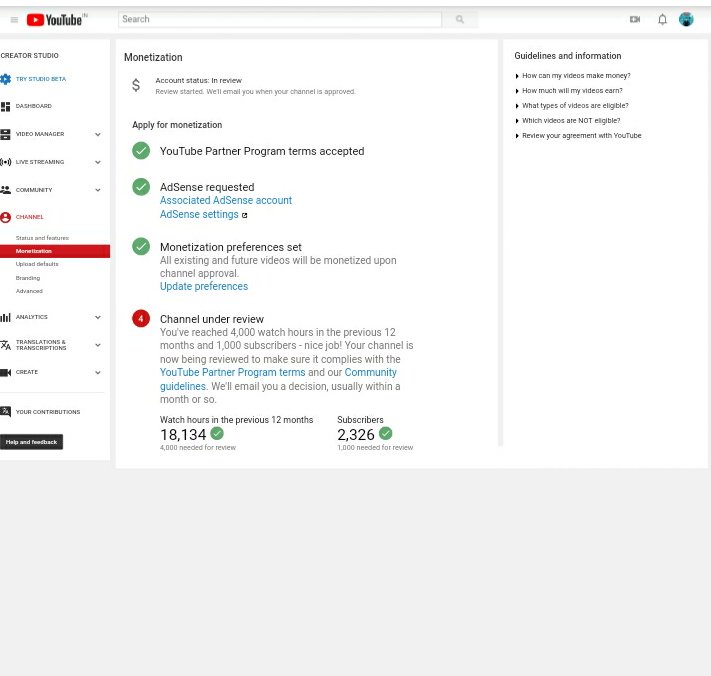Open the notifications bell

click(662, 19)
